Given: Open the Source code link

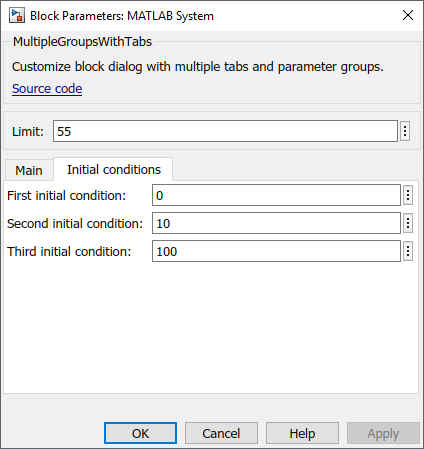Looking at the screenshot, I should tap(47, 89).
